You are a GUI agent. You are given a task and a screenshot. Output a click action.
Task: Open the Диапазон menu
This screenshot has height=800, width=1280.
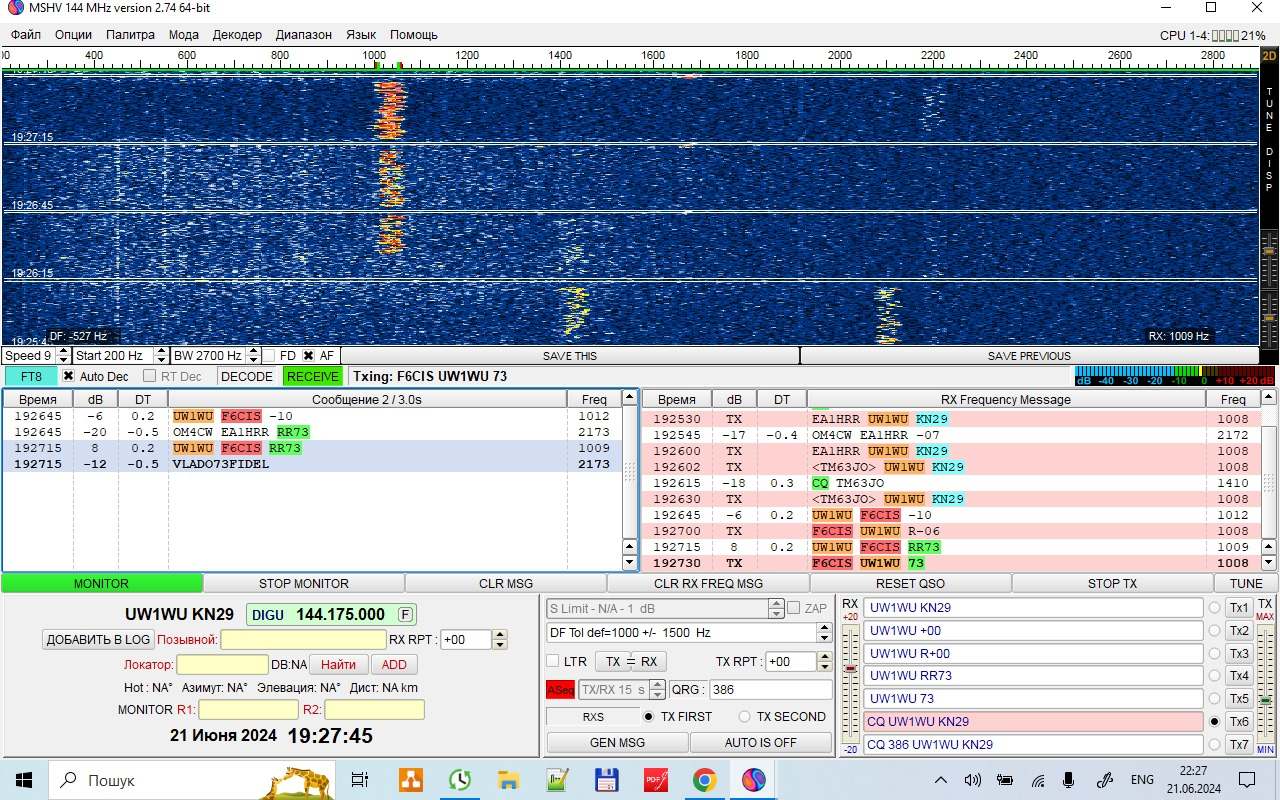pyautogui.click(x=303, y=34)
